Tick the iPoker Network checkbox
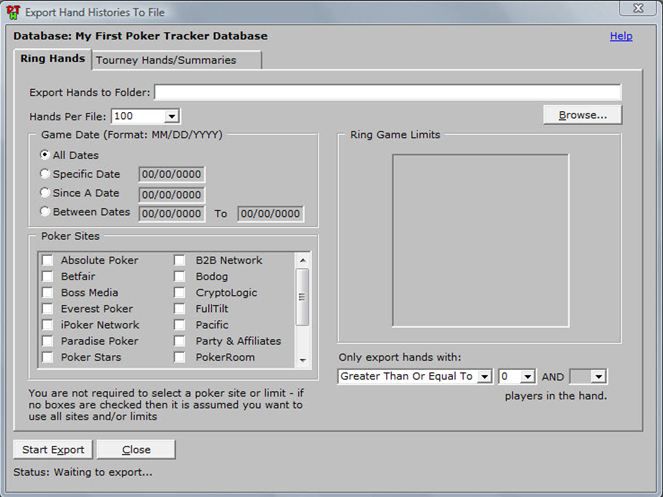Image resolution: width=663 pixels, height=497 pixels. (47, 325)
